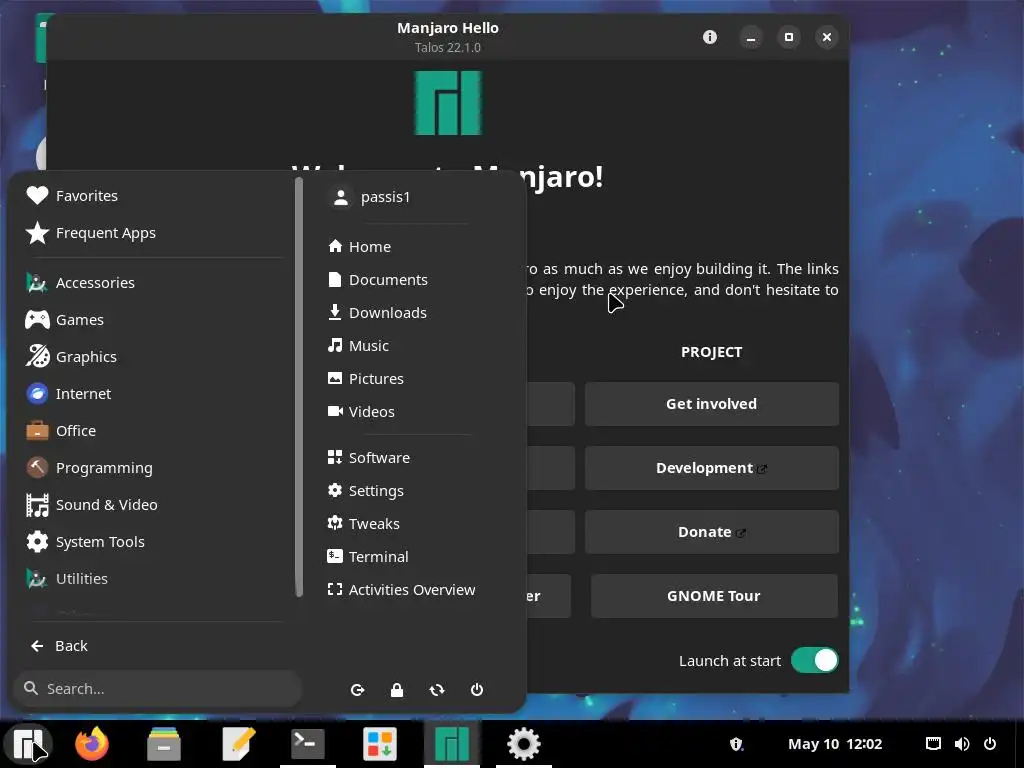The width and height of the screenshot is (1024, 768).
Task: Click the info icon in Manjaro Hello titlebar
Action: (x=710, y=37)
